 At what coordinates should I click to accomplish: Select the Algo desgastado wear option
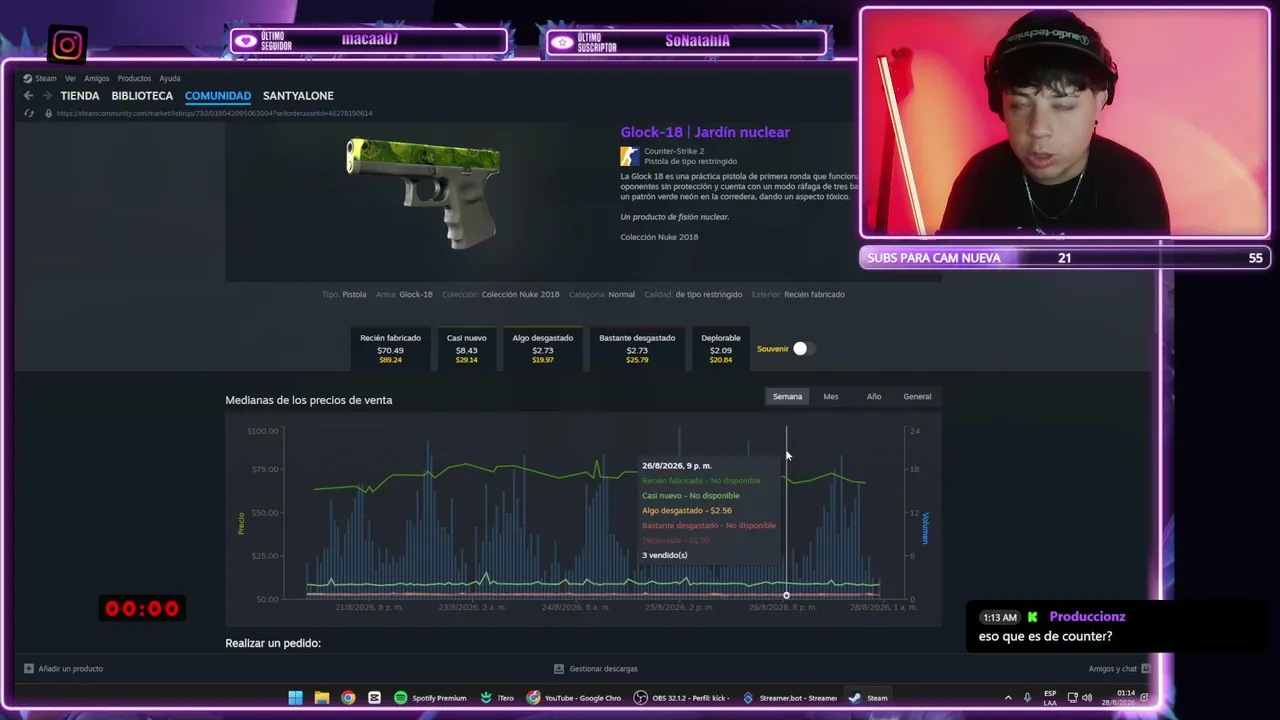click(x=543, y=348)
